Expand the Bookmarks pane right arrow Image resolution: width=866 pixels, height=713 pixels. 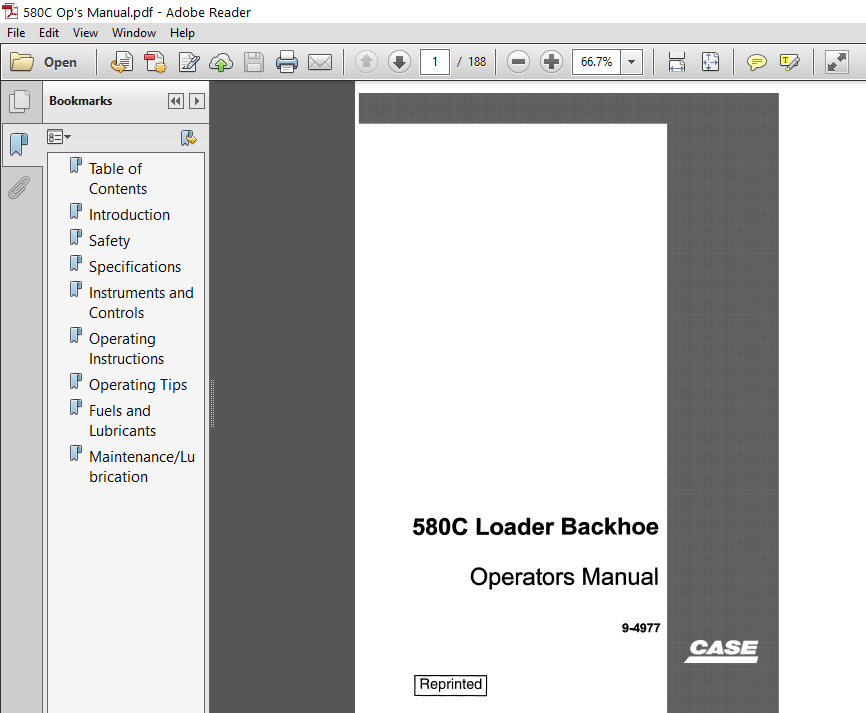pyautogui.click(x=197, y=101)
